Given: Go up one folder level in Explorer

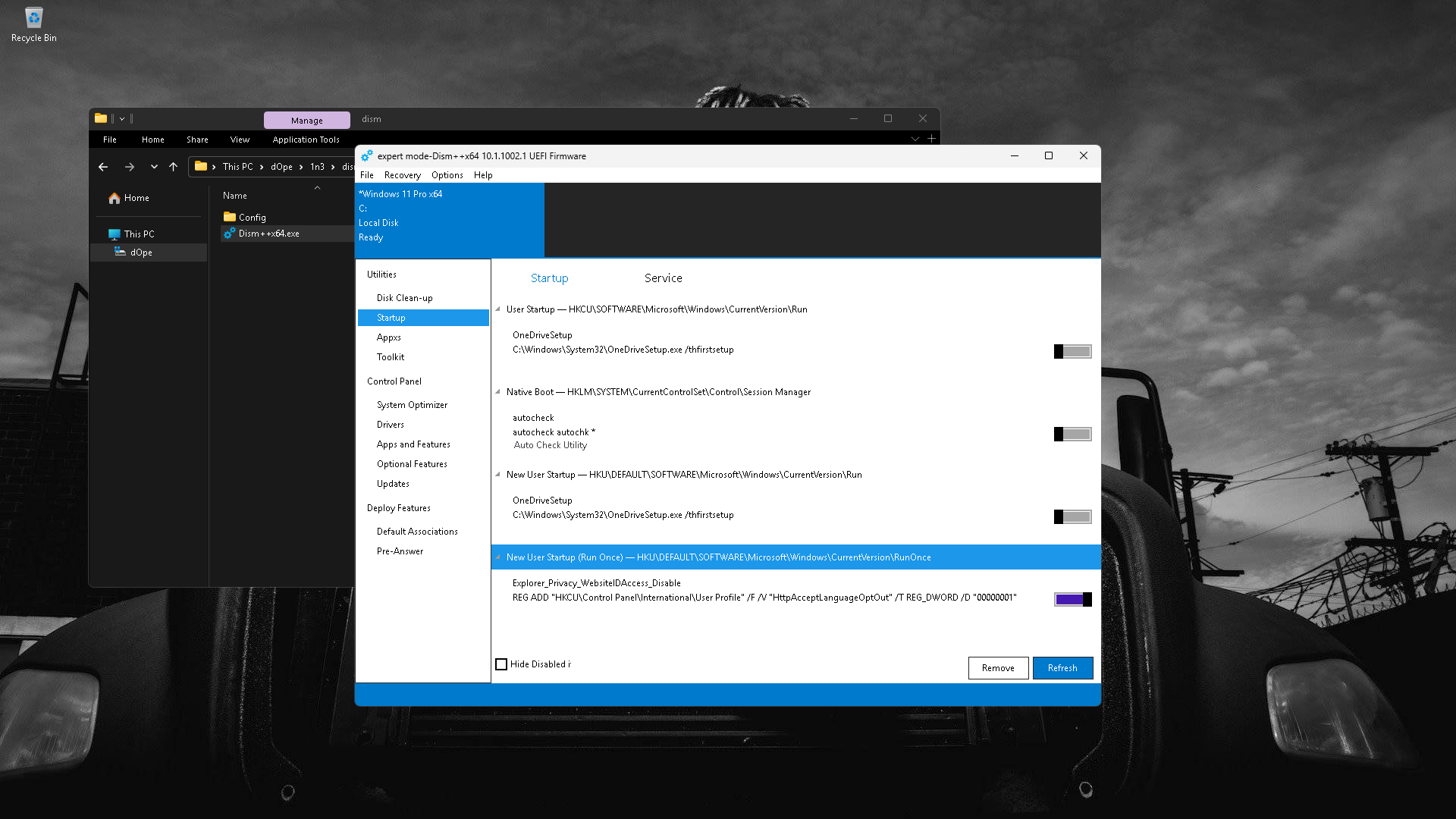Looking at the screenshot, I should coord(173,167).
